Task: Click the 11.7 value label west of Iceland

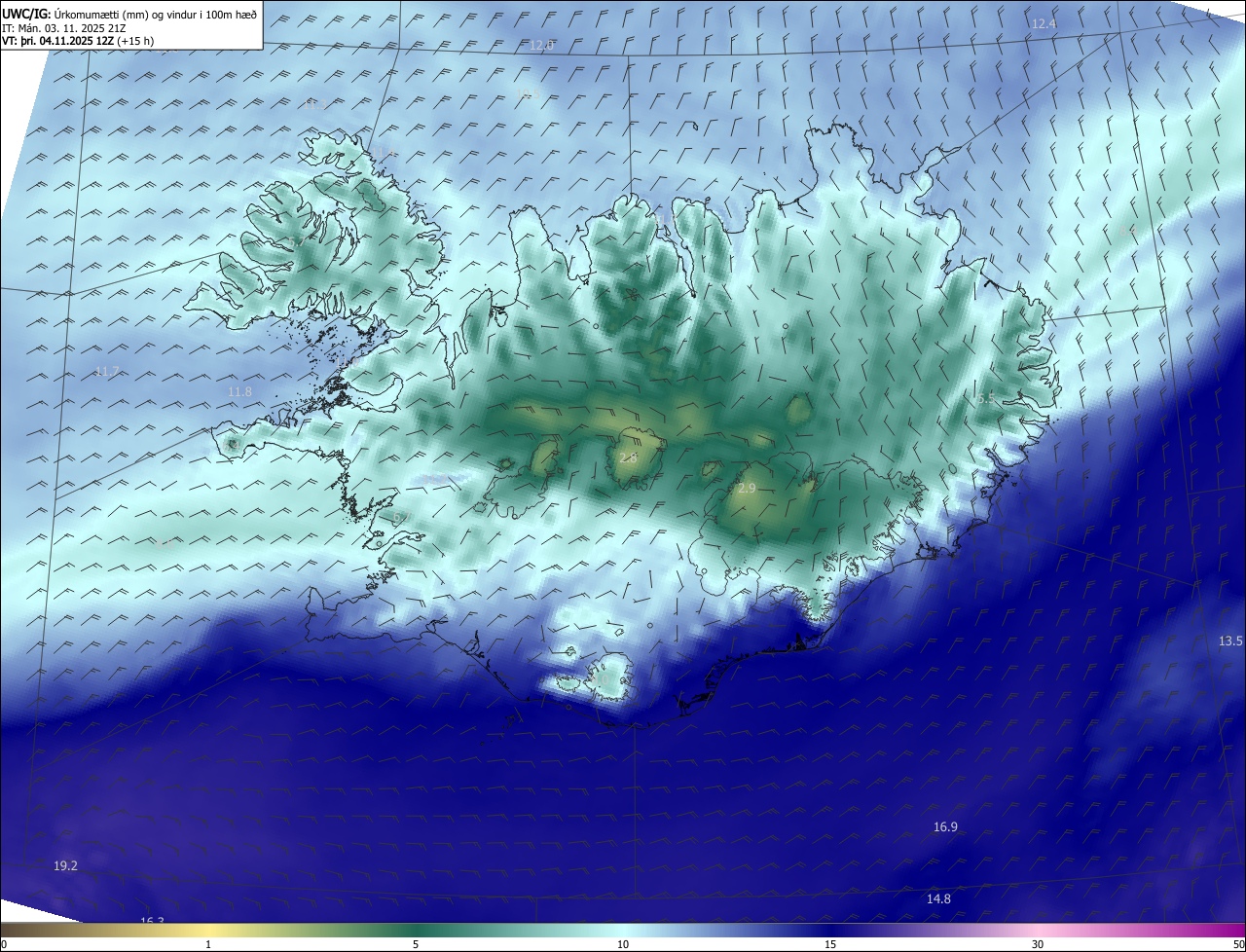Action: [107, 372]
